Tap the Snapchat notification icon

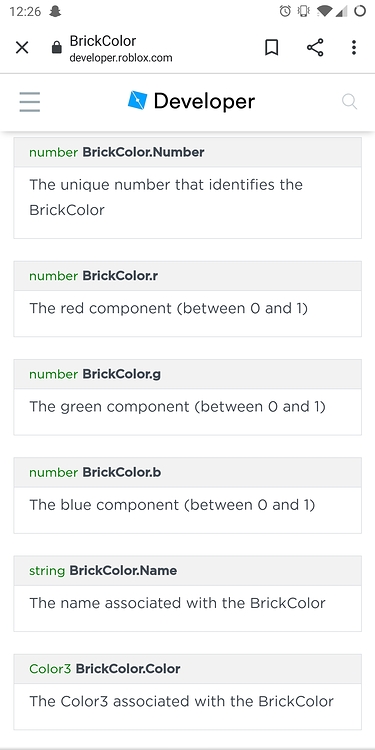(55, 11)
